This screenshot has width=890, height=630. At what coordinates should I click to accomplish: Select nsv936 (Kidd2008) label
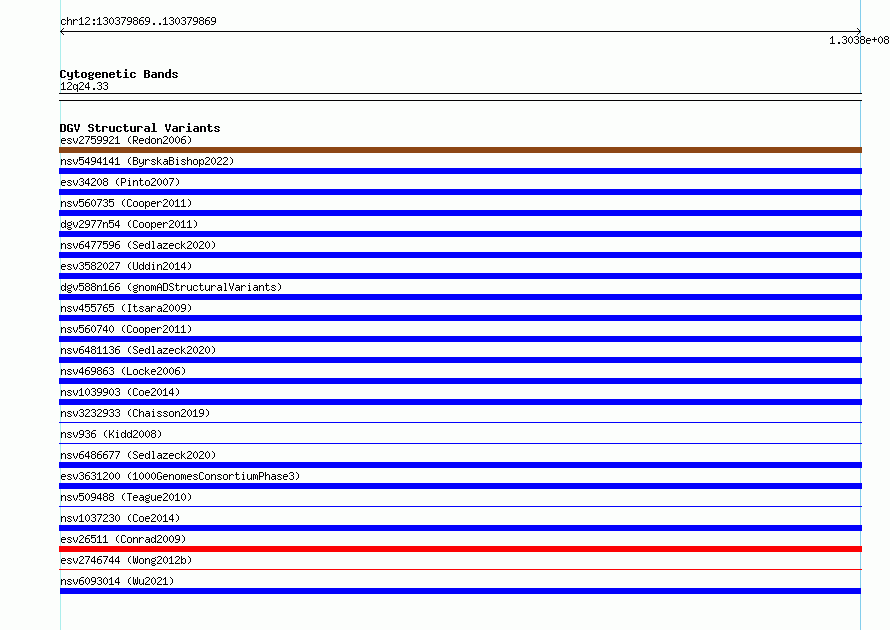[x=111, y=434]
